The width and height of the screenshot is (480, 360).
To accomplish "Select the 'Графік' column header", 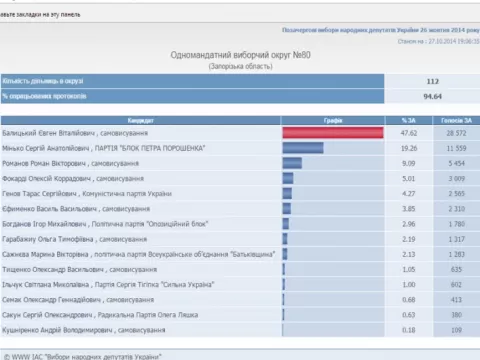I will [x=333, y=120].
